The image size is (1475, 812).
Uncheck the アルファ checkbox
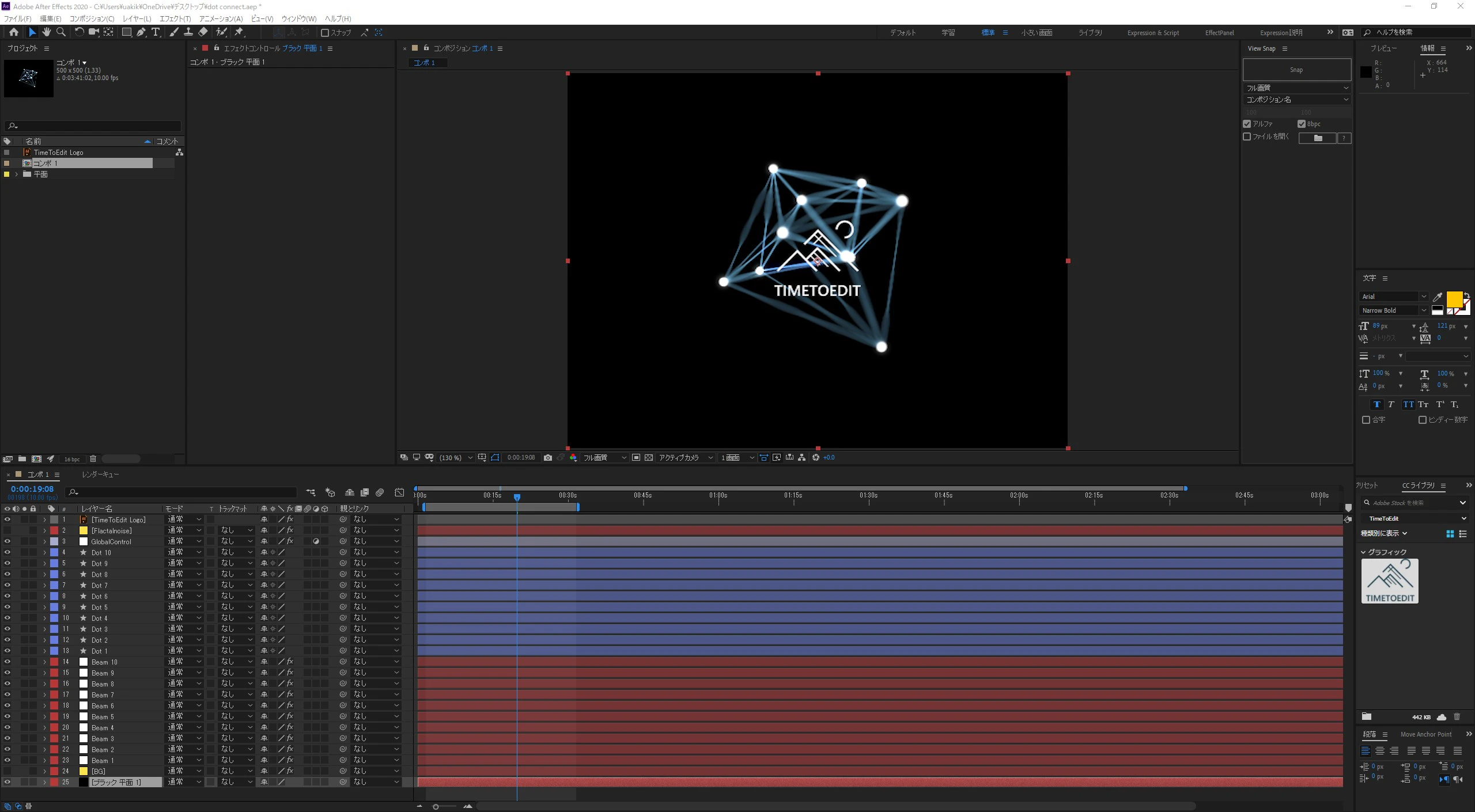coord(1247,124)
